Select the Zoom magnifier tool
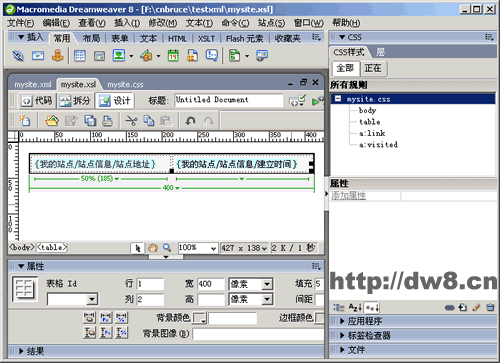This screenshot has width=500, height=363. click(x=167, y=248)
